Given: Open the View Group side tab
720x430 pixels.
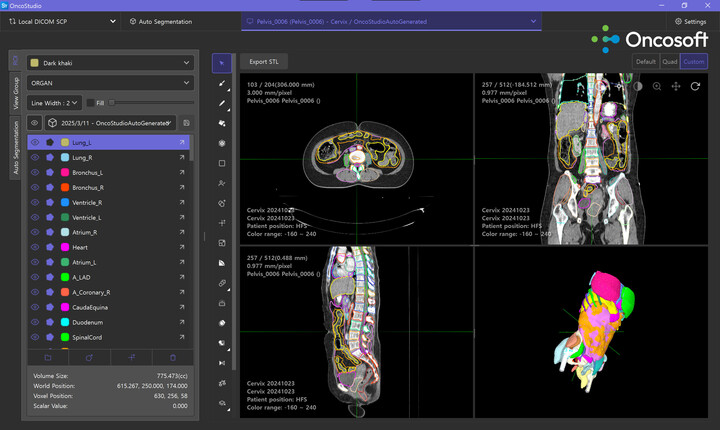Looking at the screenshot, I should point(16,94).
